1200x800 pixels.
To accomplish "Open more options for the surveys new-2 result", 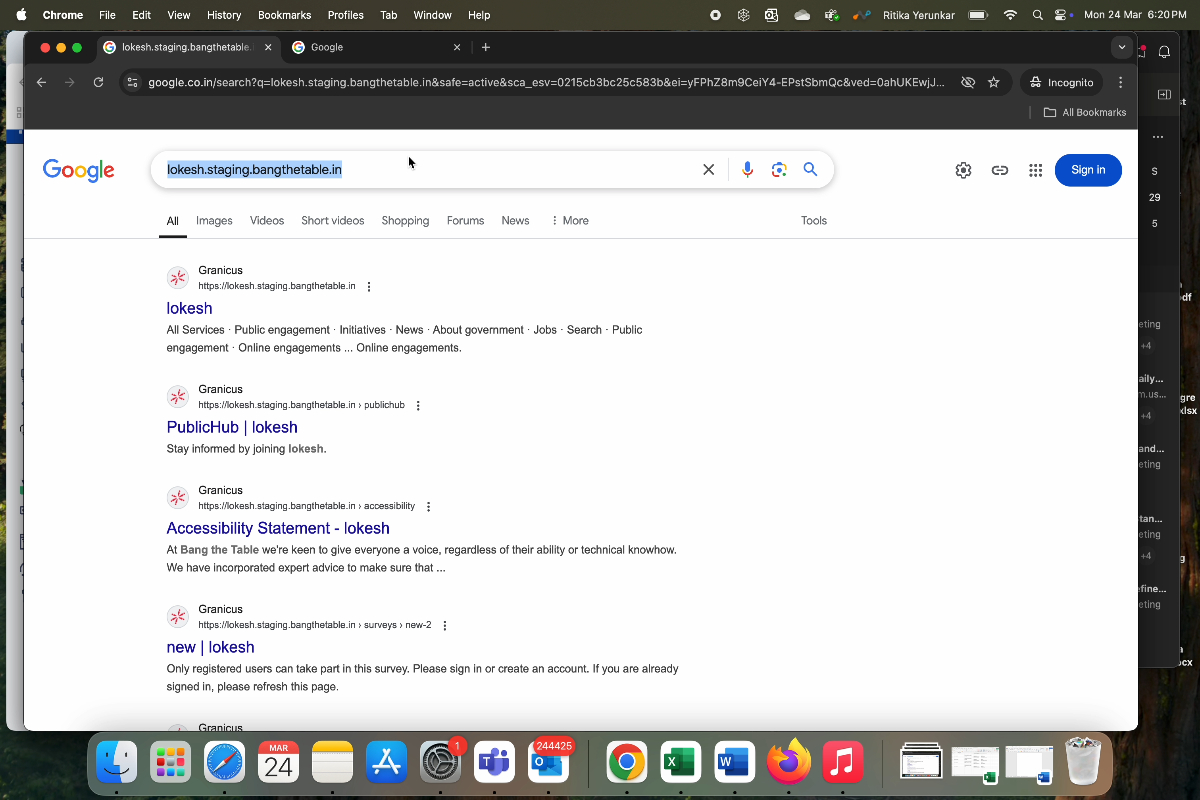I will [x=445, y=626].
